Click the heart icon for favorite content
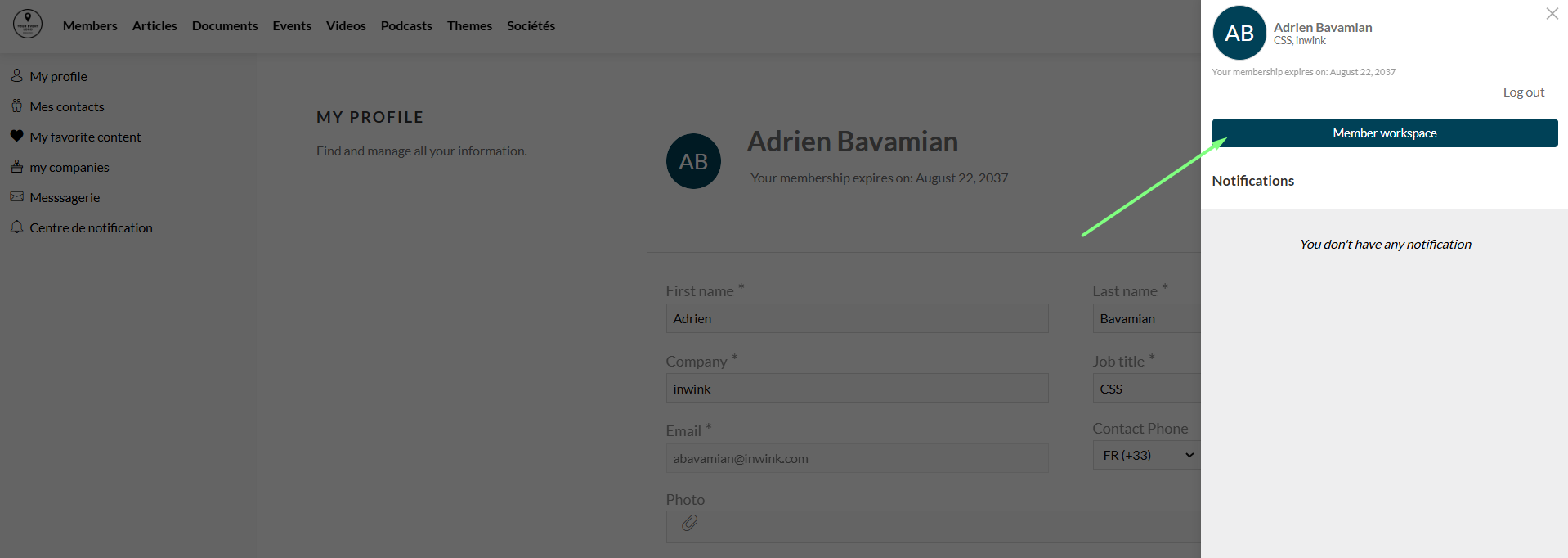1568x558 pixels. click(x=16, y=136)
